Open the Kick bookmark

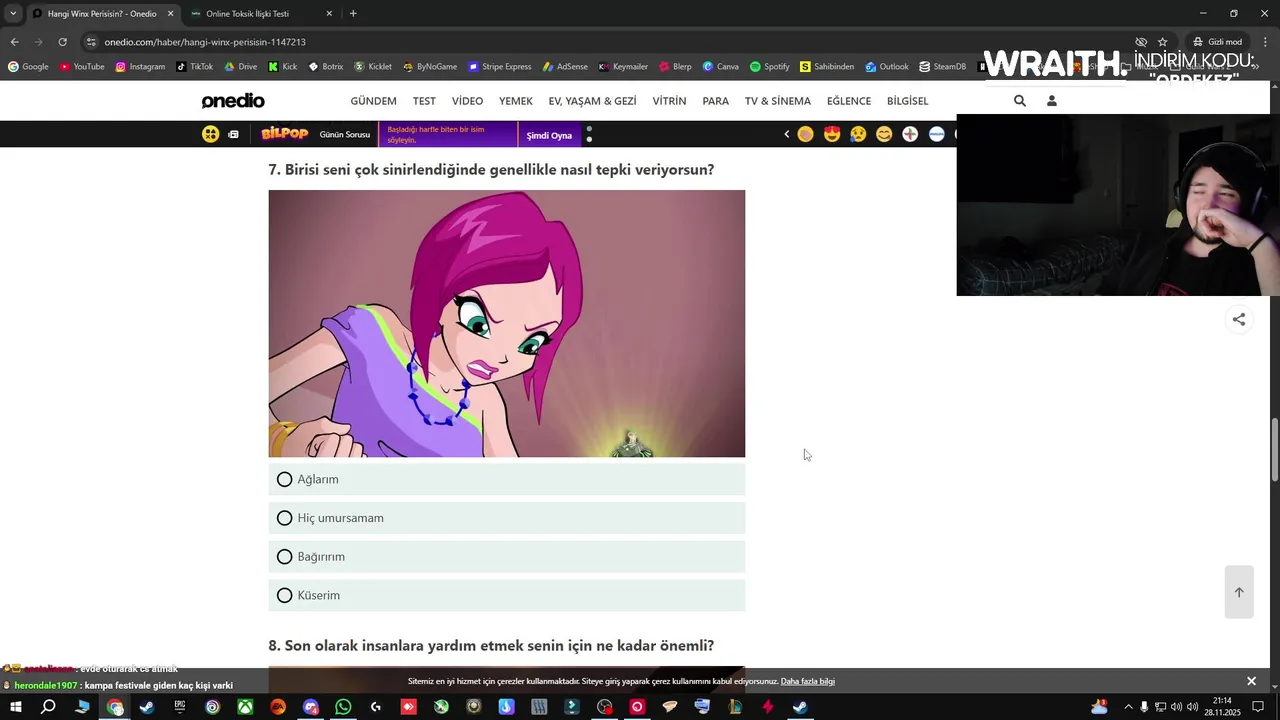(283, 67)
